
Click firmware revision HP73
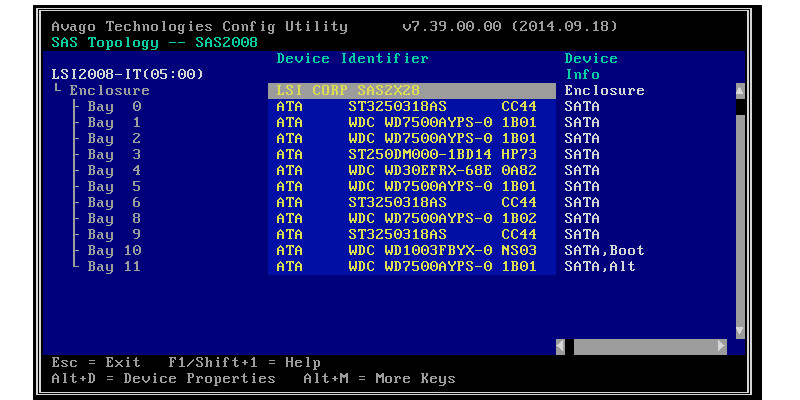coord(519,155)
